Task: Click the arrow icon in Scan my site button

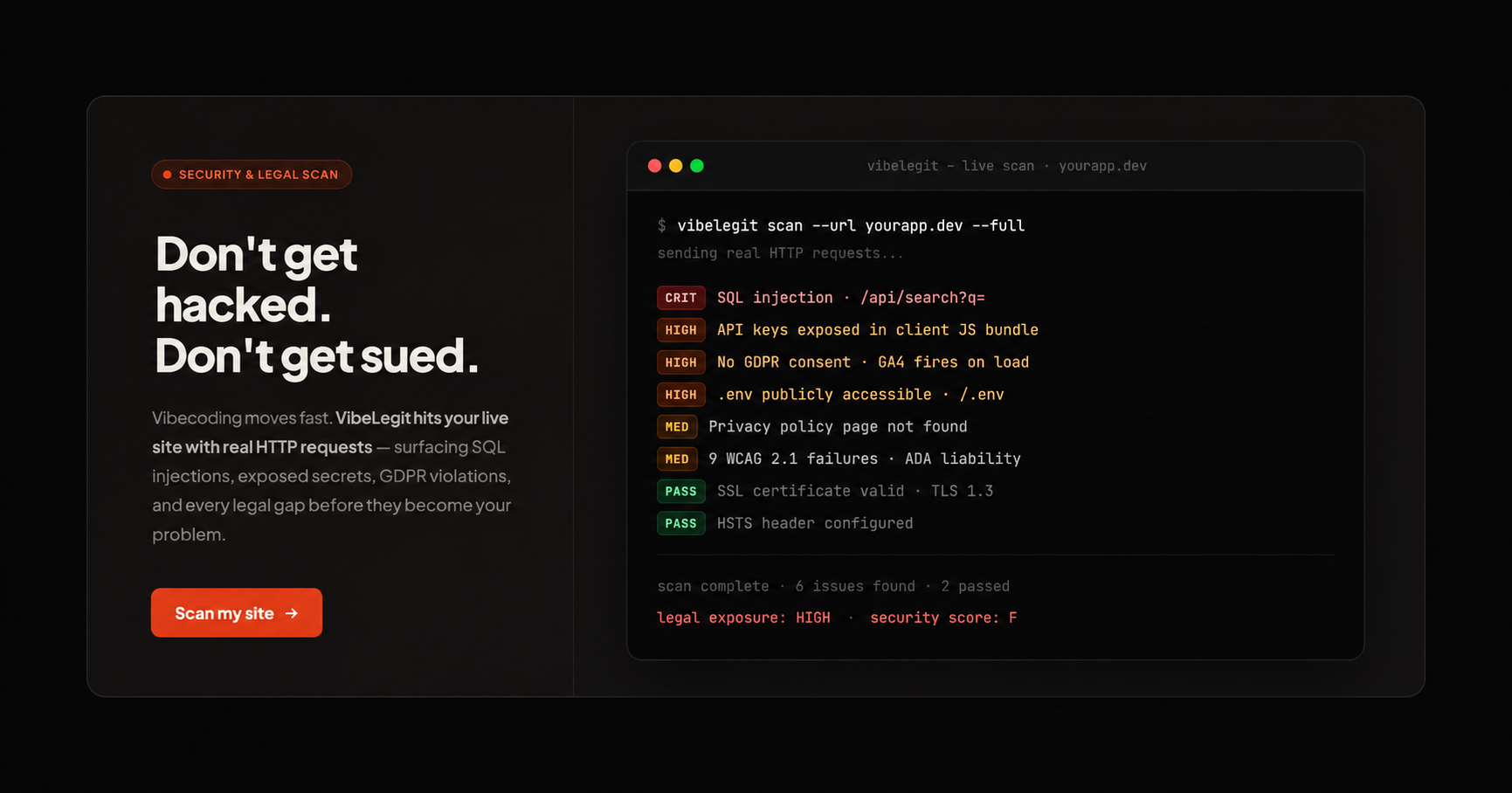Action: click(x=292, y=614)
